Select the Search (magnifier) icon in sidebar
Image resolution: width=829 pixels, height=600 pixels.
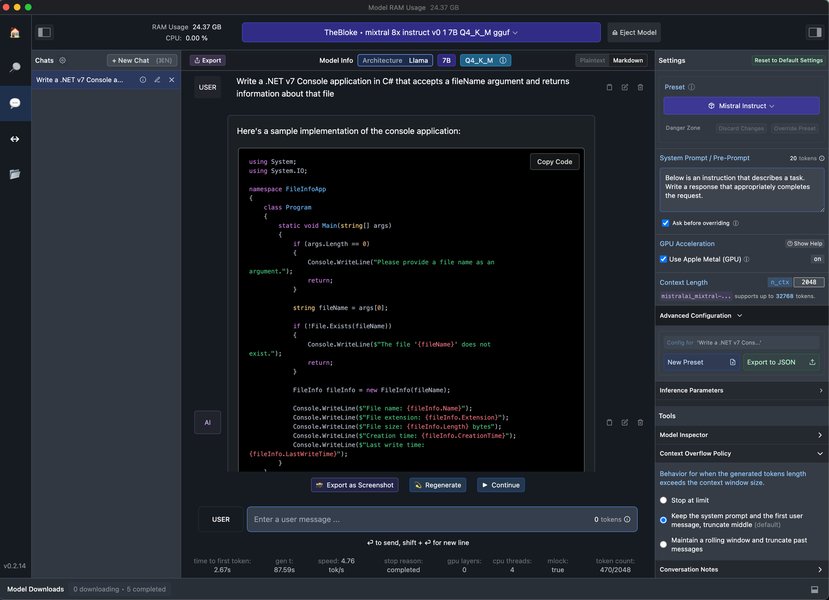(13, 66)
